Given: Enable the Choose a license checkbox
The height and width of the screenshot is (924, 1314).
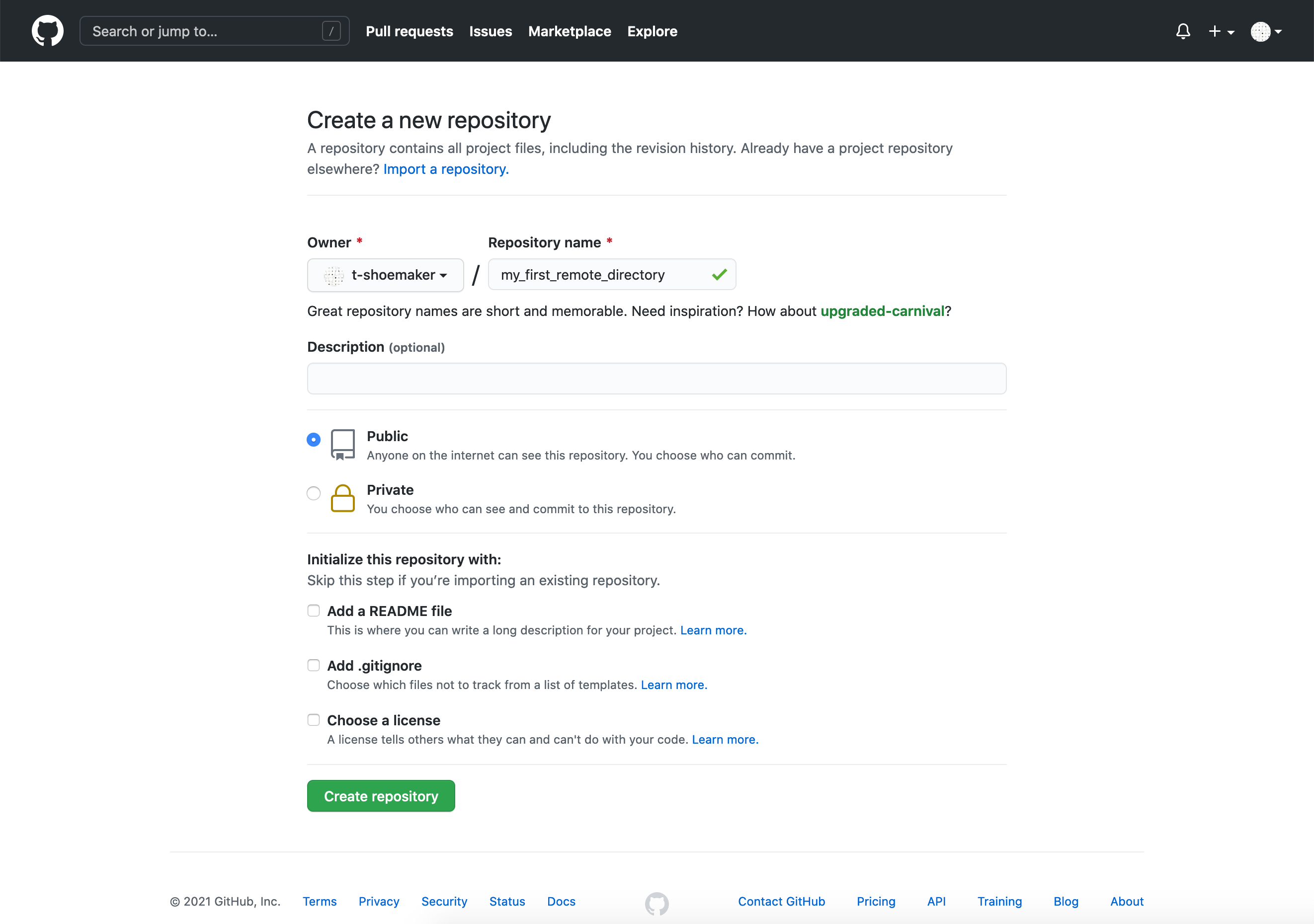Looking at the screenshot, I should (x=314, y=720).
